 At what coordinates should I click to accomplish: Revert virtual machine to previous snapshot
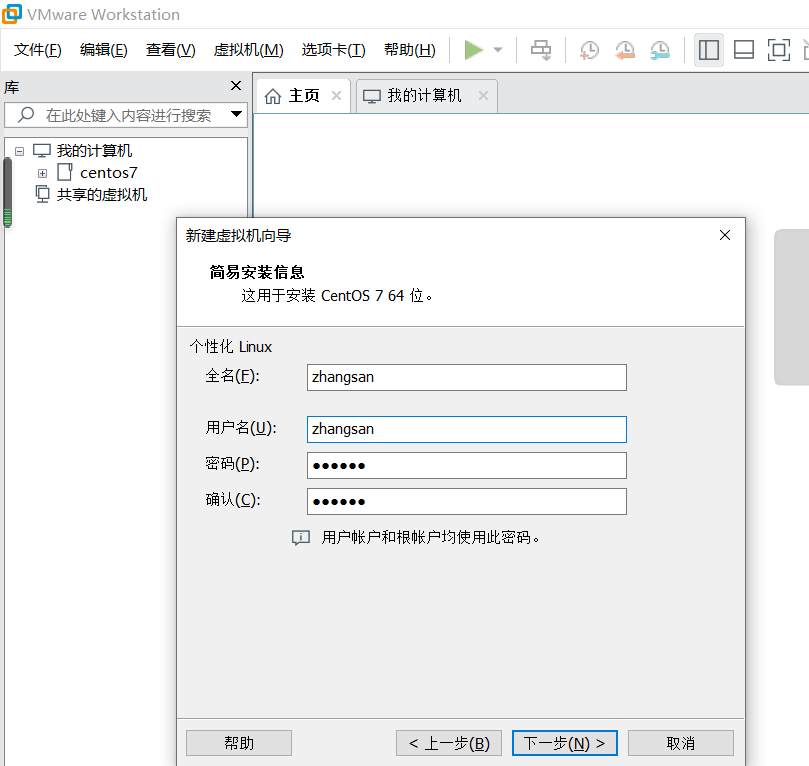click(x=625, y=50)
